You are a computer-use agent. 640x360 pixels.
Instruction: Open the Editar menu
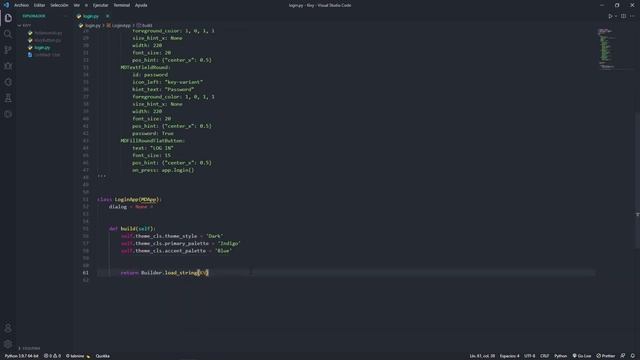tap(39, 5)
